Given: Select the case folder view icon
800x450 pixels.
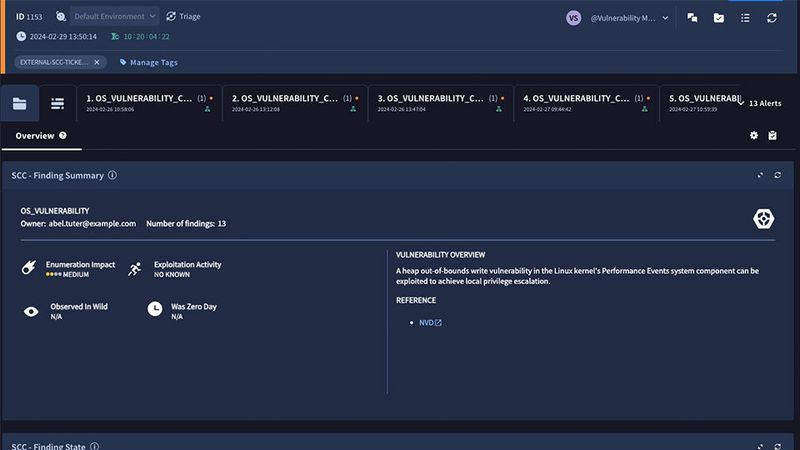Looking at the screenshot, I should point(19,104).
